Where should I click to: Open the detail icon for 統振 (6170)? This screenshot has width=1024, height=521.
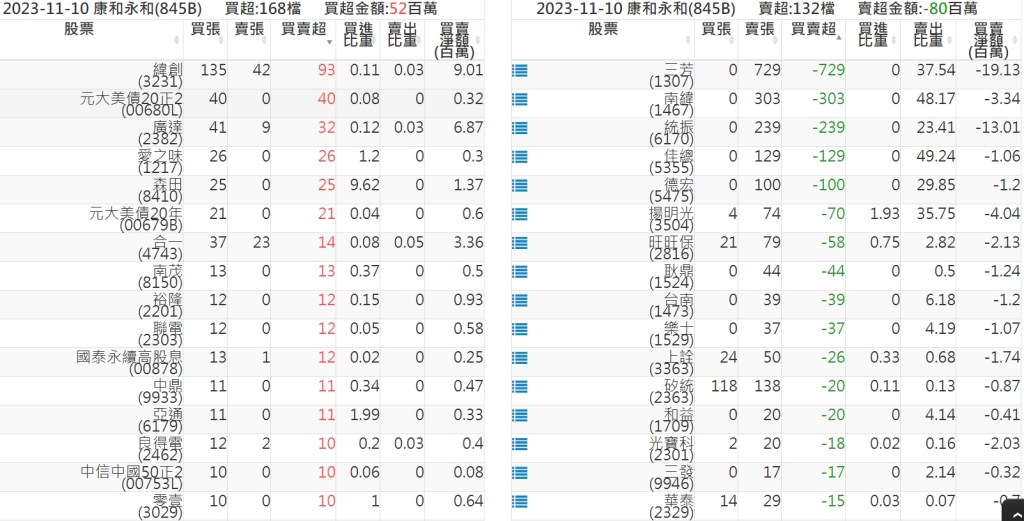coord(520,128)
